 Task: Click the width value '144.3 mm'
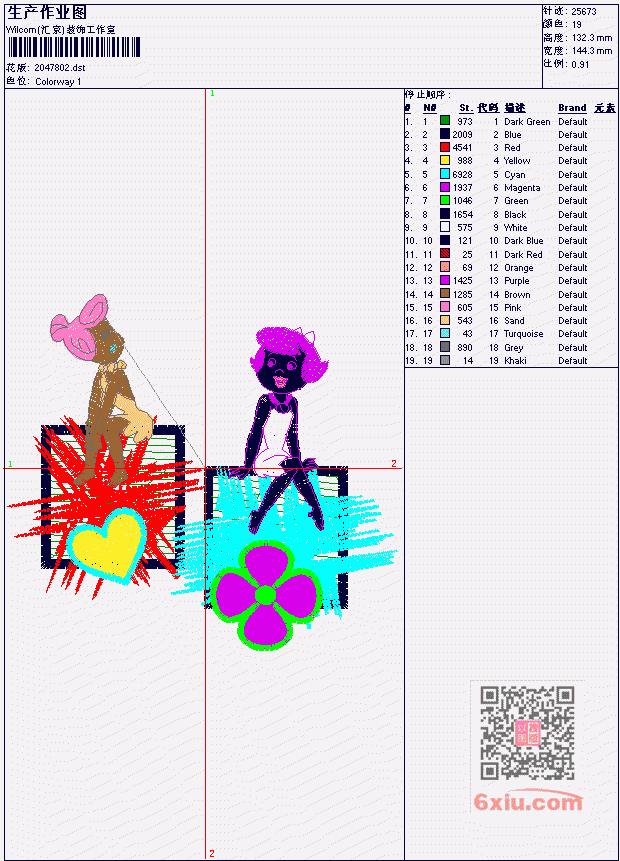click(x=592, y=51)
